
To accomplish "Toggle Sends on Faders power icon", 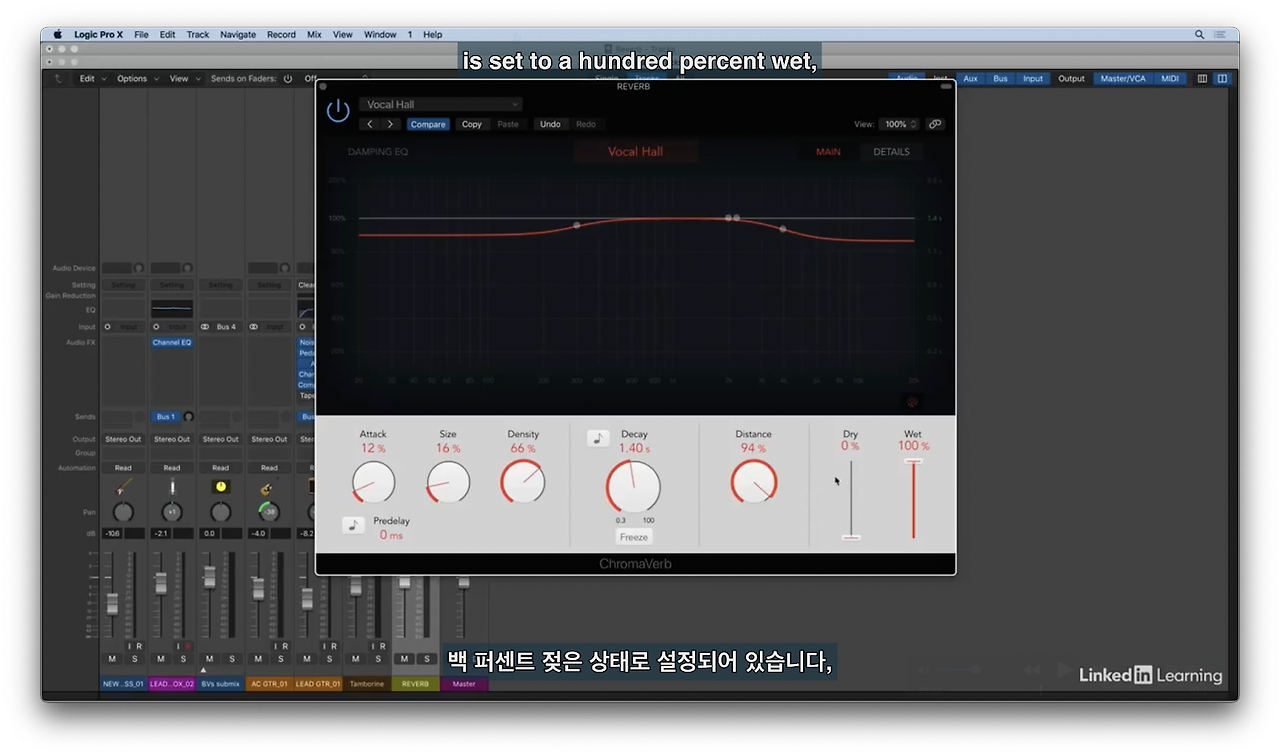I will [x=288, y=79].
